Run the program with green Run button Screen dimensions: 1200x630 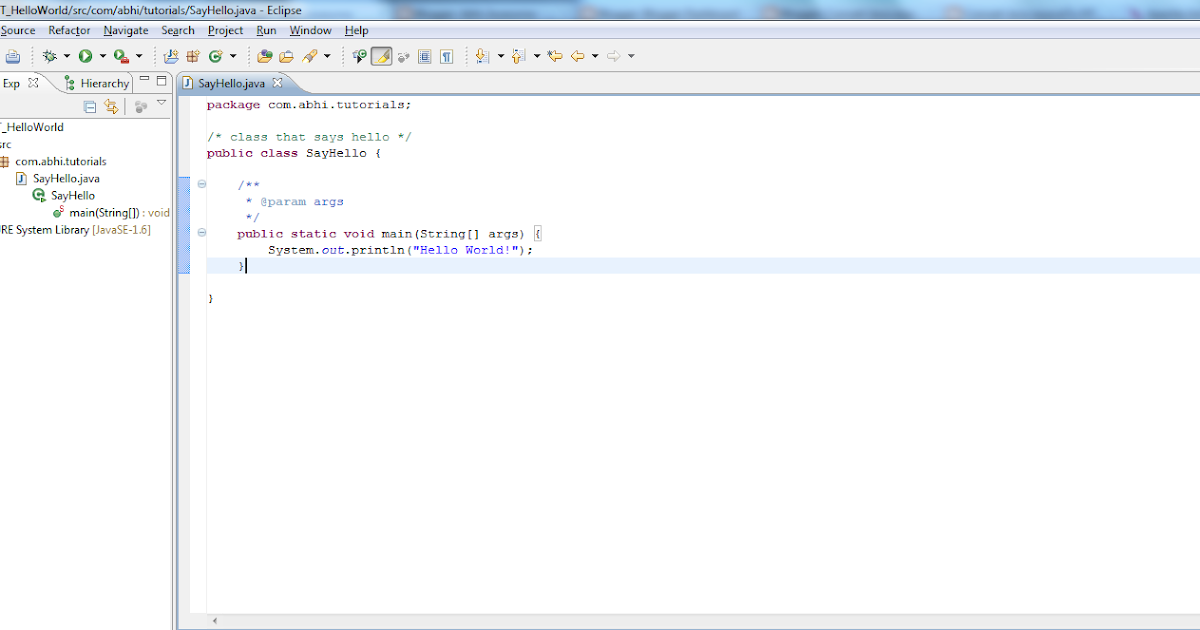pos(86,57)
